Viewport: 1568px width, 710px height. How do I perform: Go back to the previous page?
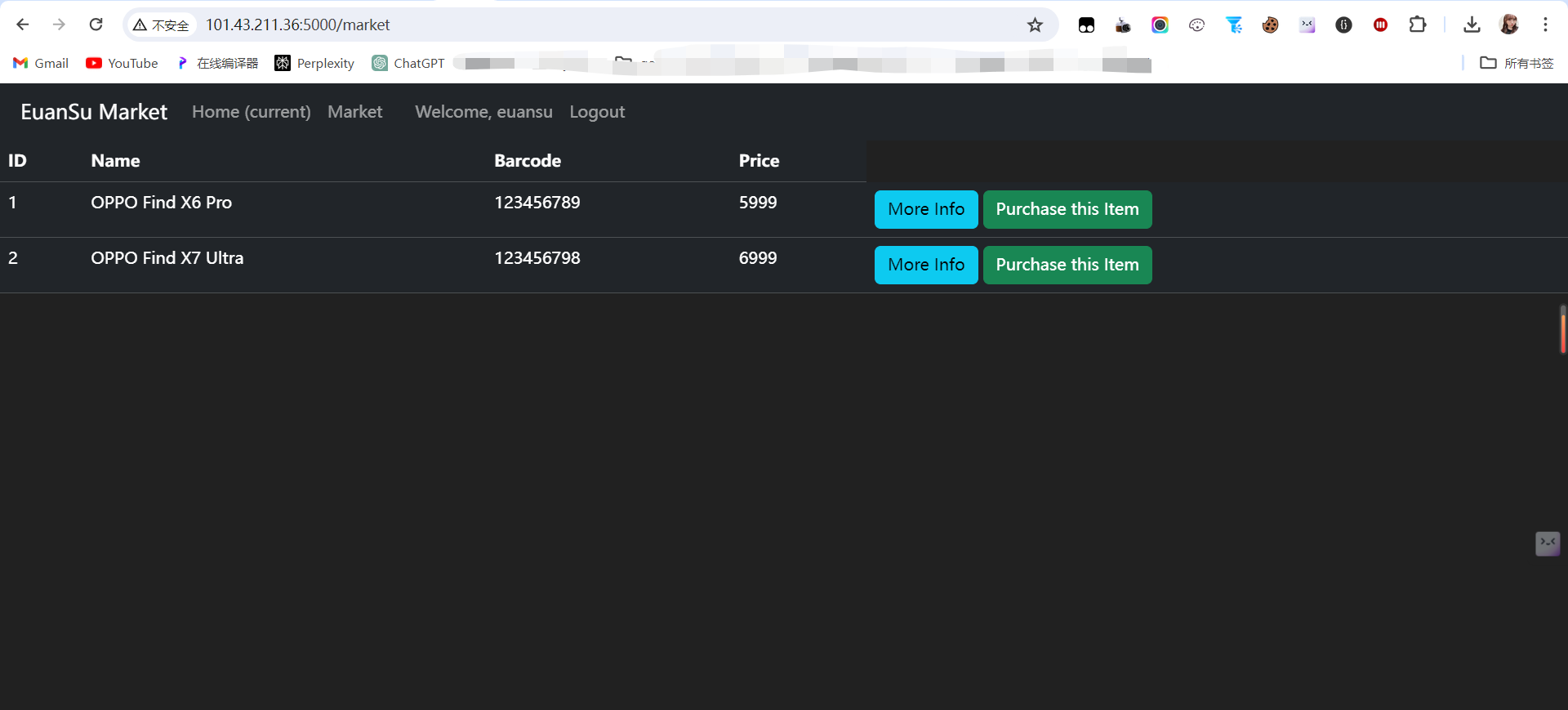pos(23,25)
